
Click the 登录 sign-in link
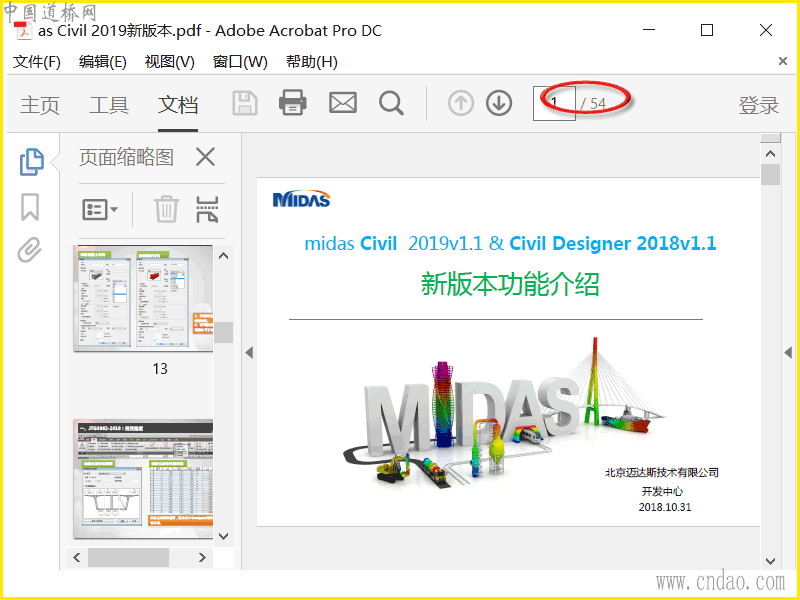[x=759, y=105]
